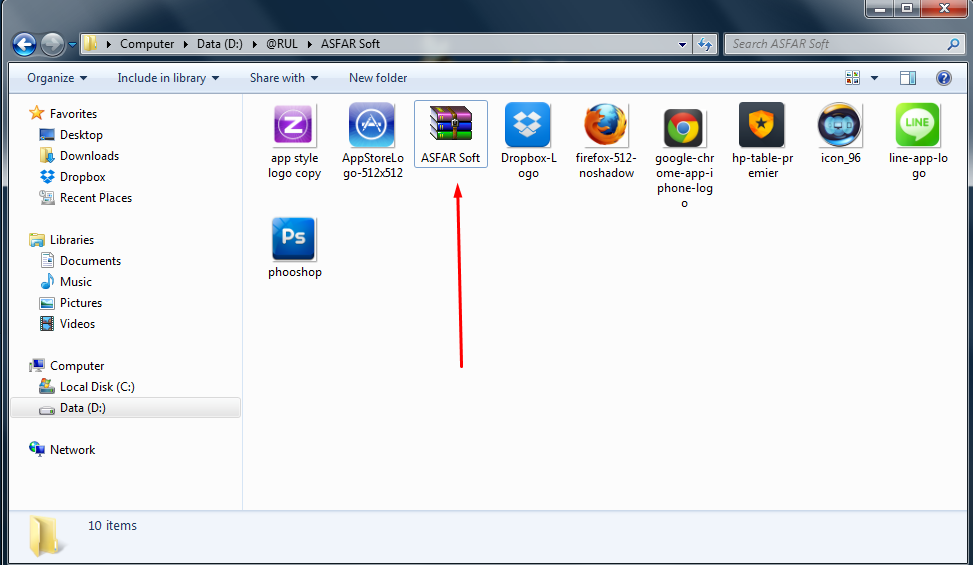
Task: Open the Share with menu
Action: (284, 78)
